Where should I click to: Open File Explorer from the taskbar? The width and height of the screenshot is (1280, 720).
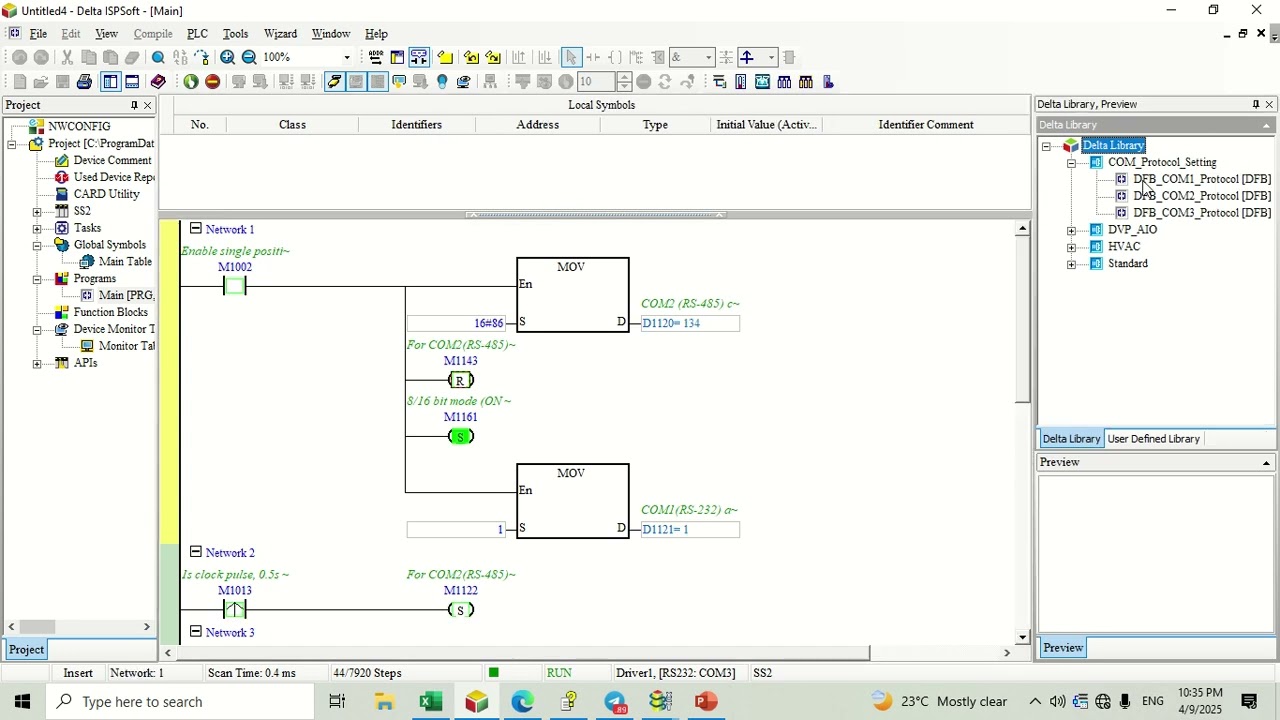pos(384,701)
